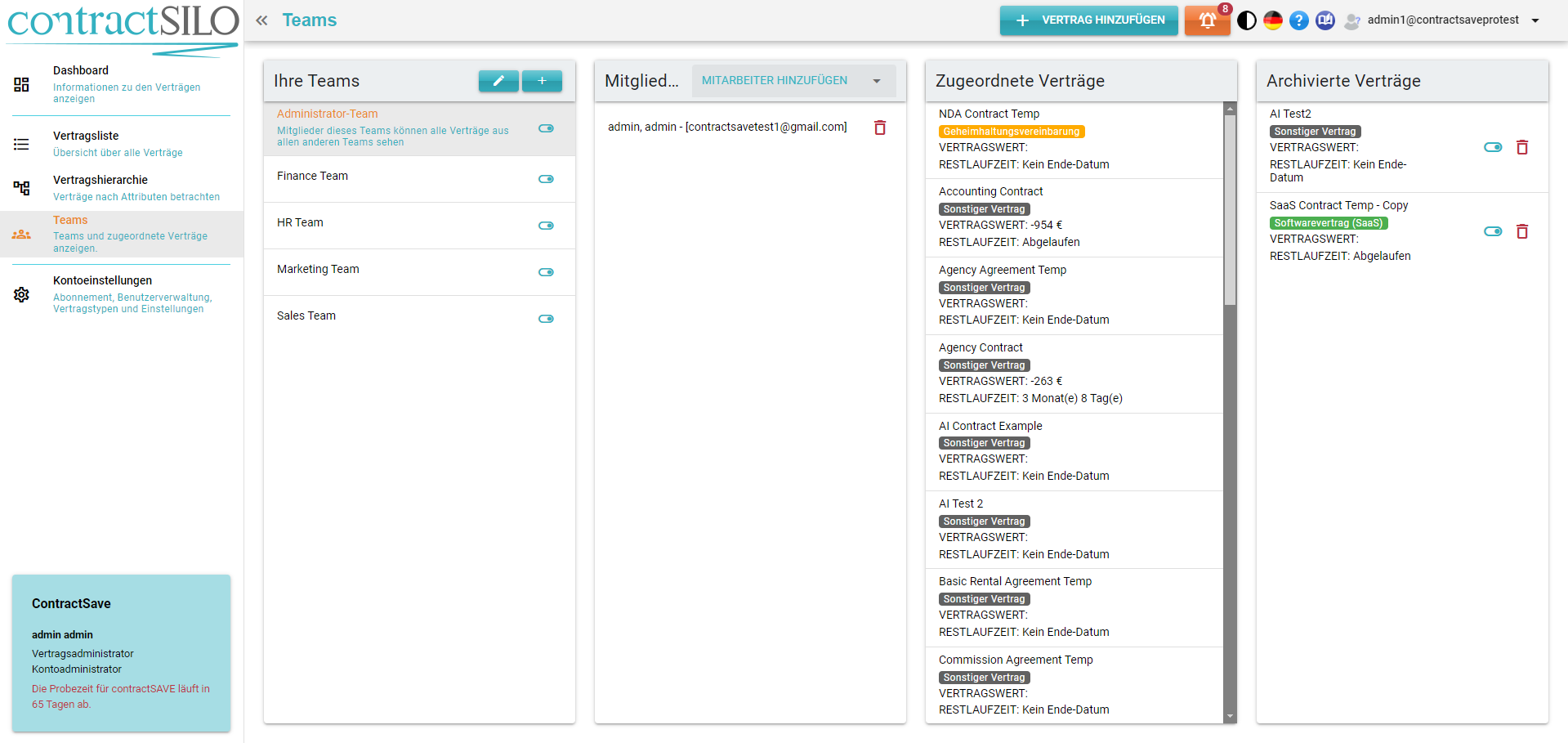This screenshot has height=743, width=1568.
Task: Click the contracts list scrollbar thumb
Action: [1230, 210]
